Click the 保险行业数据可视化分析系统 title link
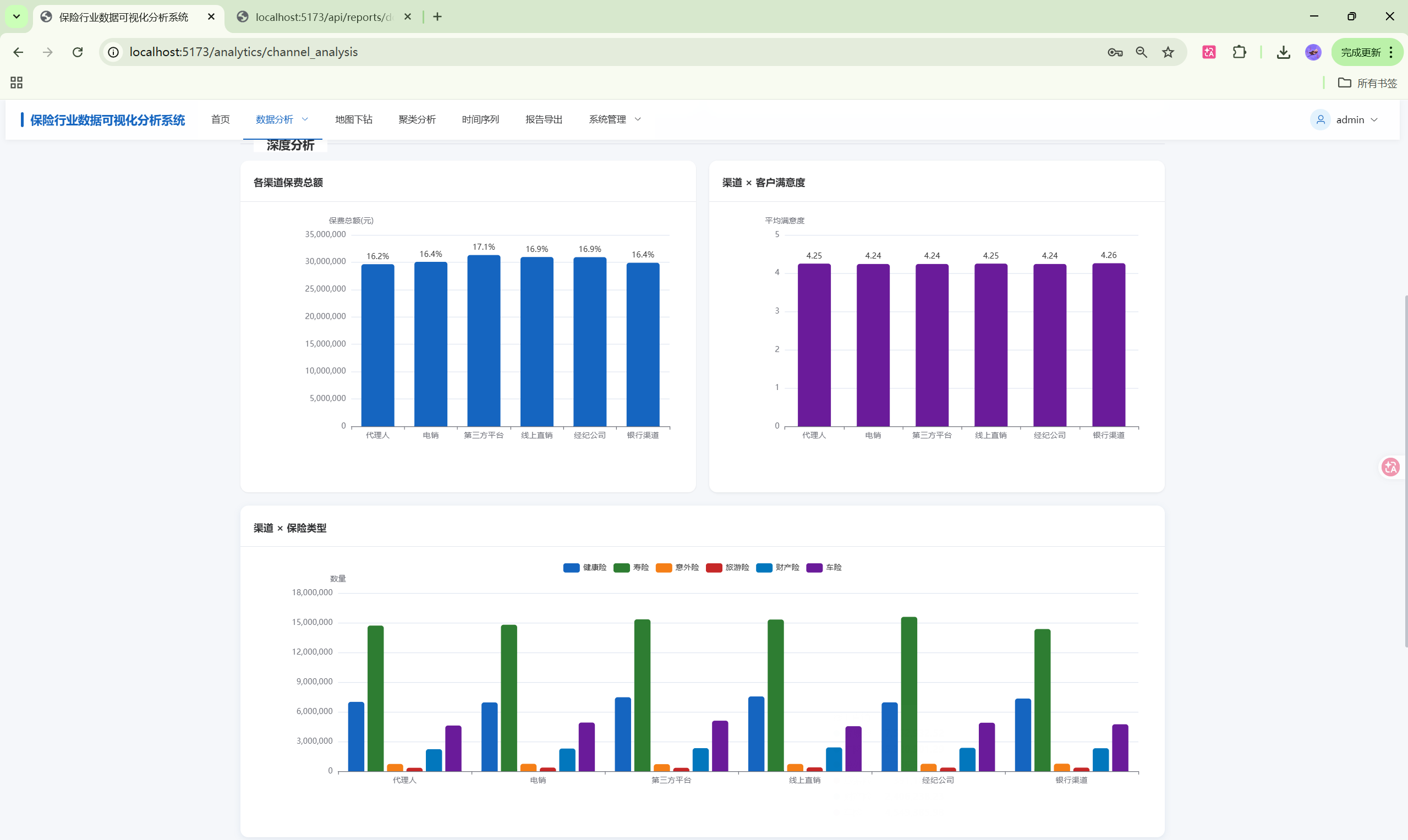 [x=108, y=120]
